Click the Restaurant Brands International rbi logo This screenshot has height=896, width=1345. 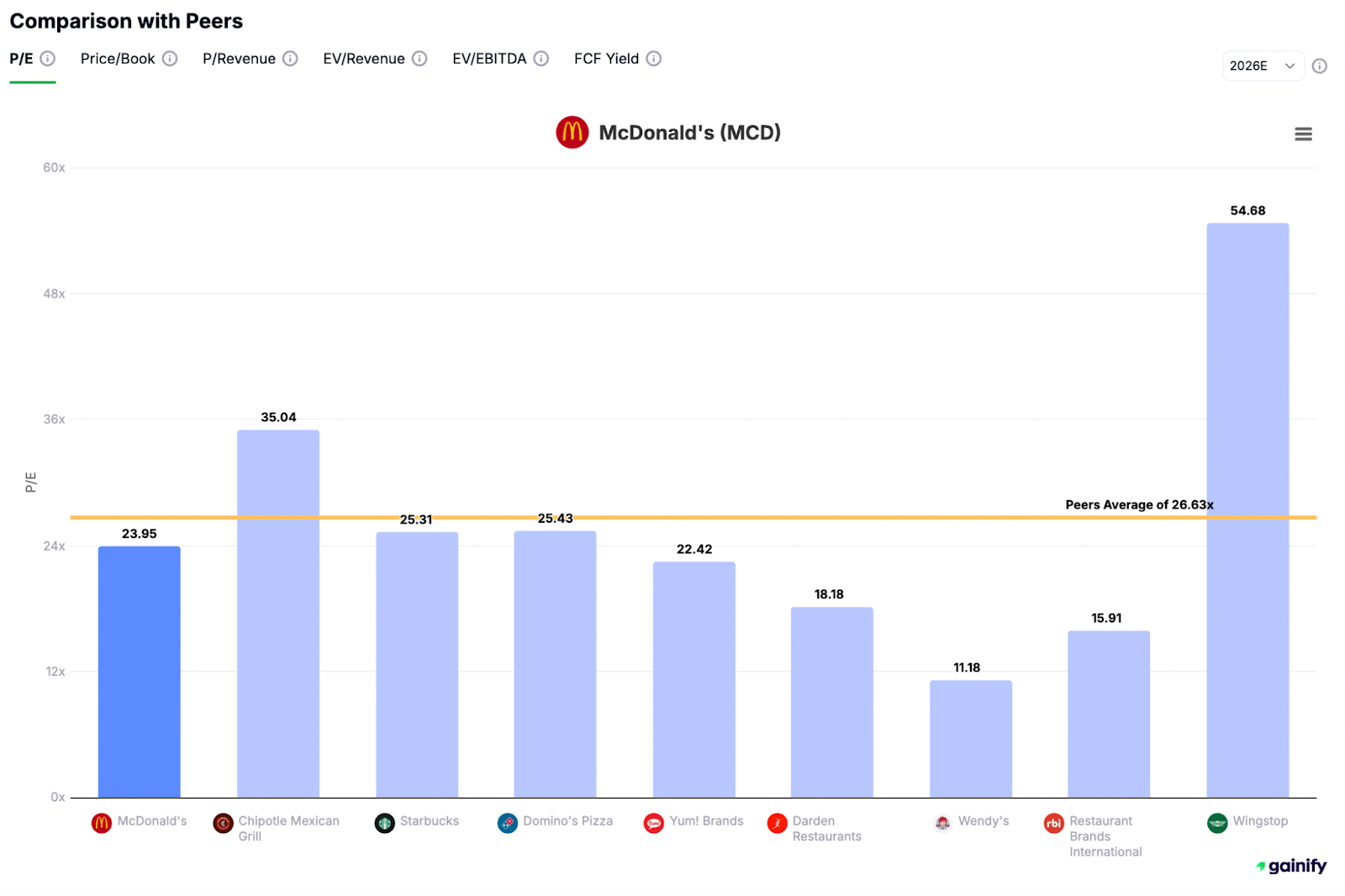point(1054,823)
